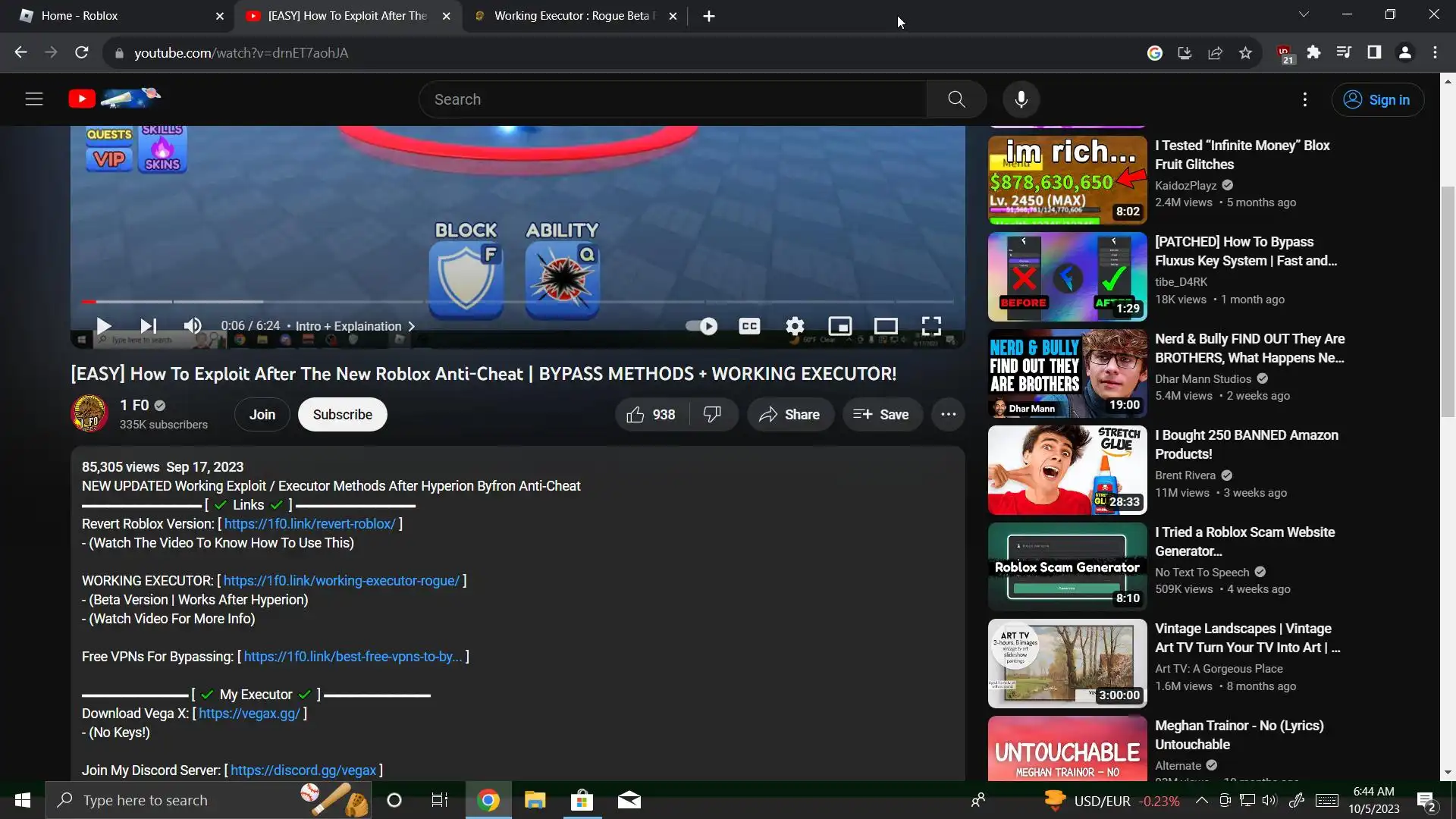This screenshot has width=1456, height=819.
Task: Skip to next video
Action: (x=149, y=326)
